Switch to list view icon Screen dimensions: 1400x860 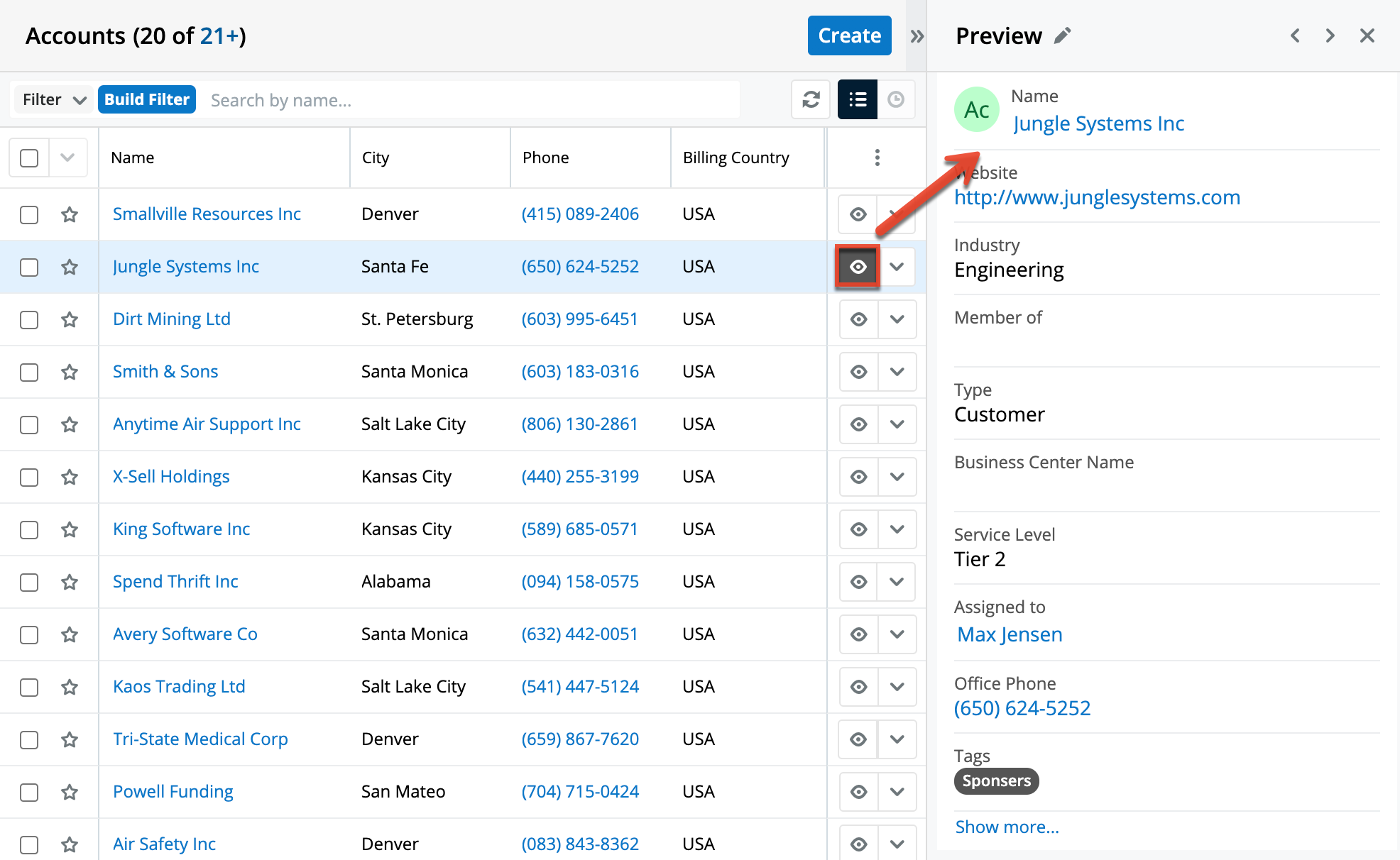[x=858, y=99]
